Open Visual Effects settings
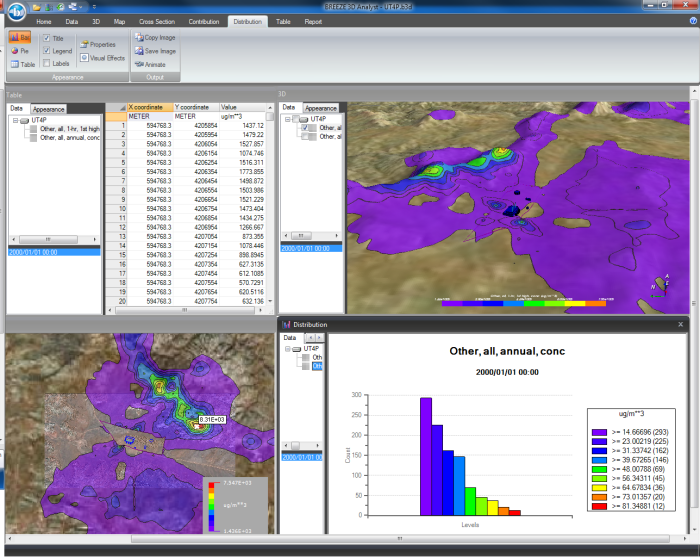This screenshot has width=700, height=557. tap(102, 57)
